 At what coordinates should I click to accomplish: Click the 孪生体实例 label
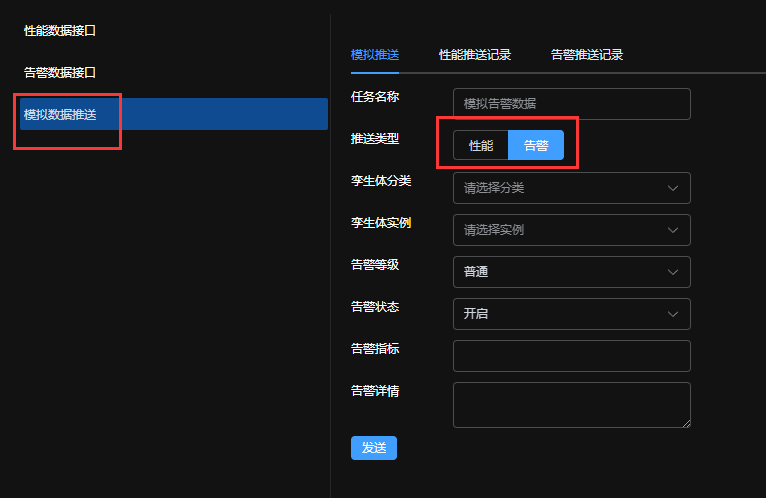381,223
